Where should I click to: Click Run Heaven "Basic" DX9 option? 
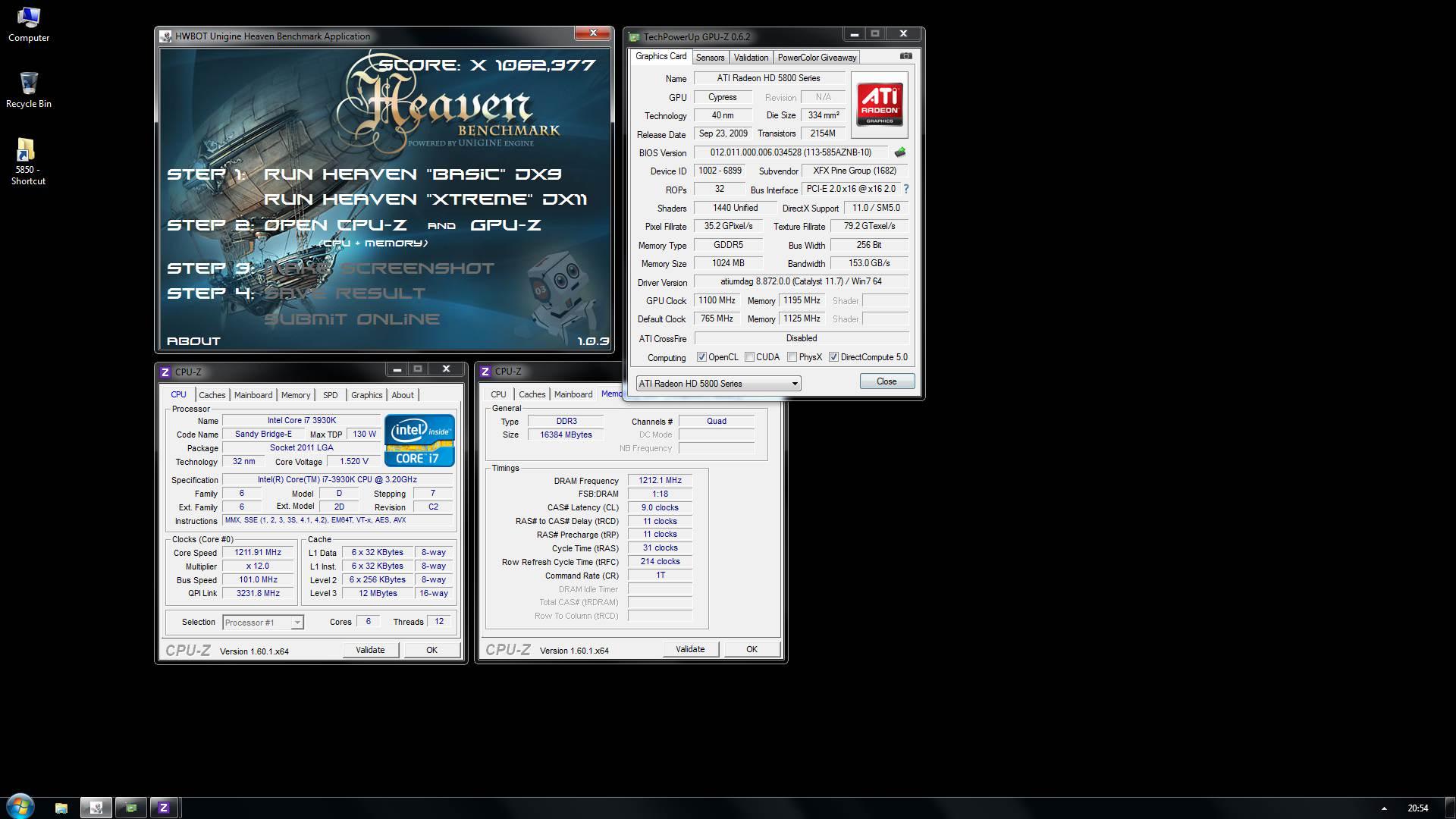413,174
